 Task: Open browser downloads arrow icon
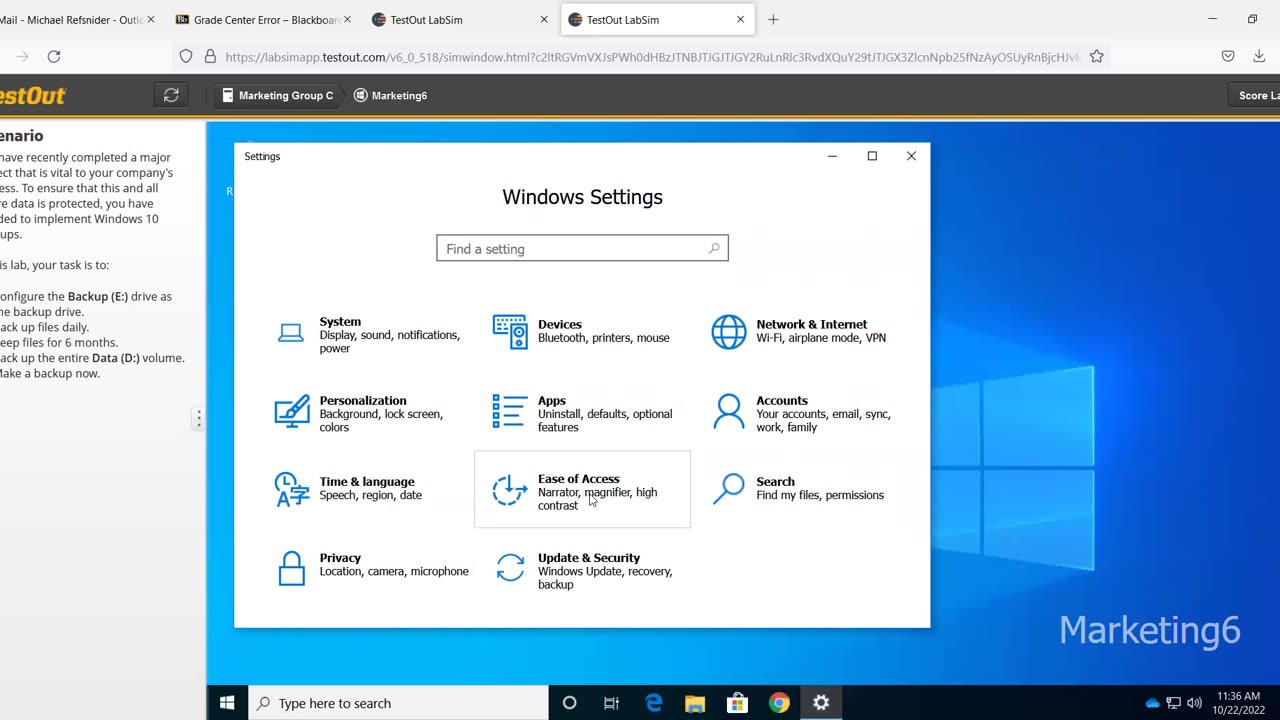click(x=1259, y=57)
